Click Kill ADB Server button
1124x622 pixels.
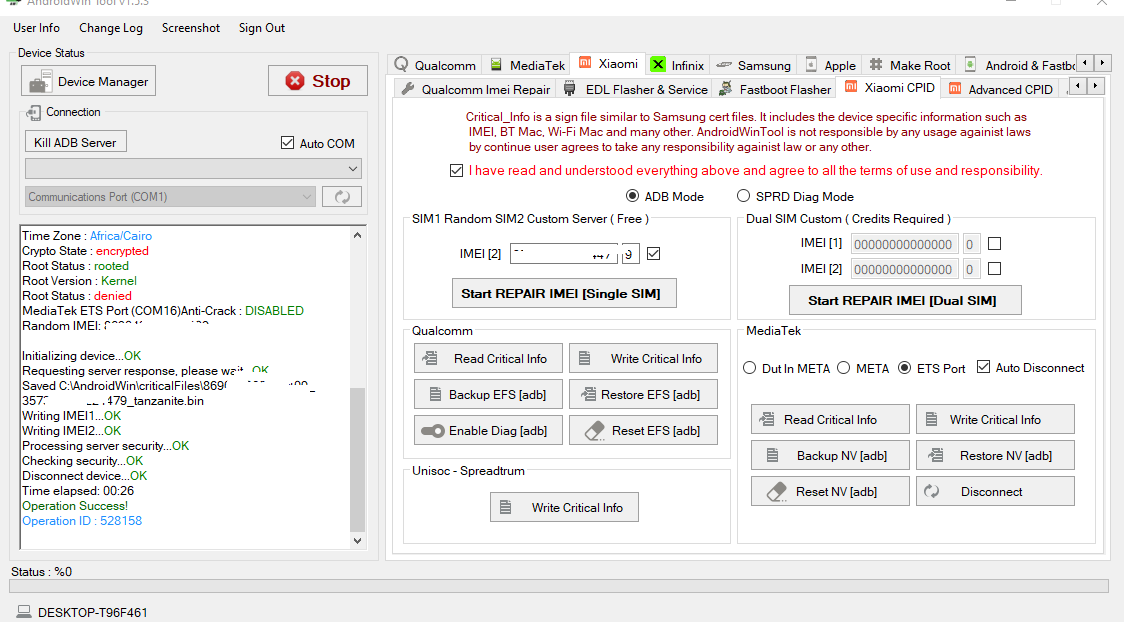coord(76,142)
